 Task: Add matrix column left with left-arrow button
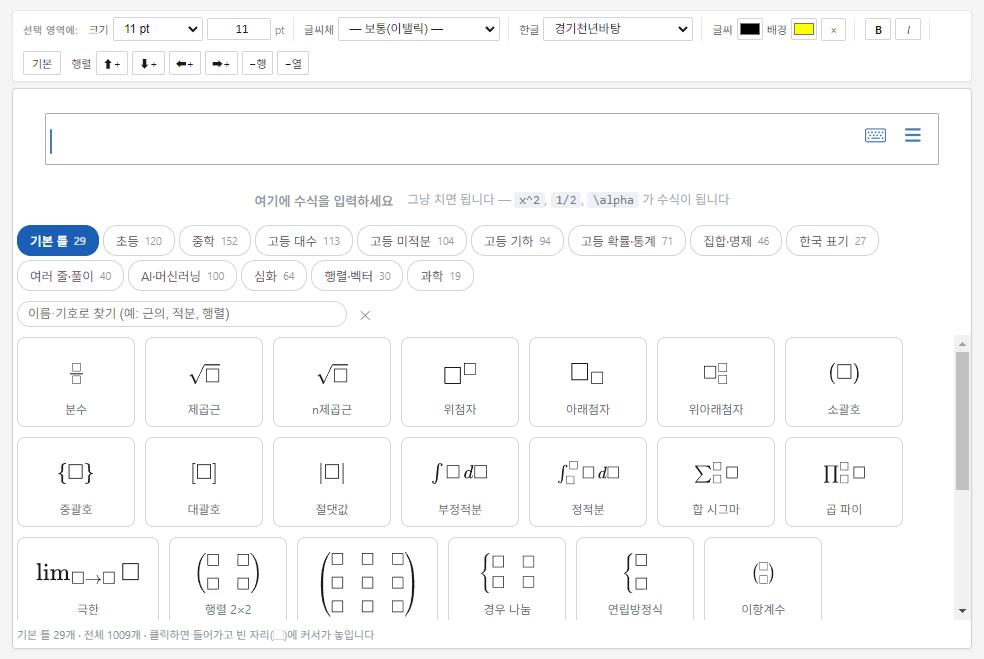(184, 63)
